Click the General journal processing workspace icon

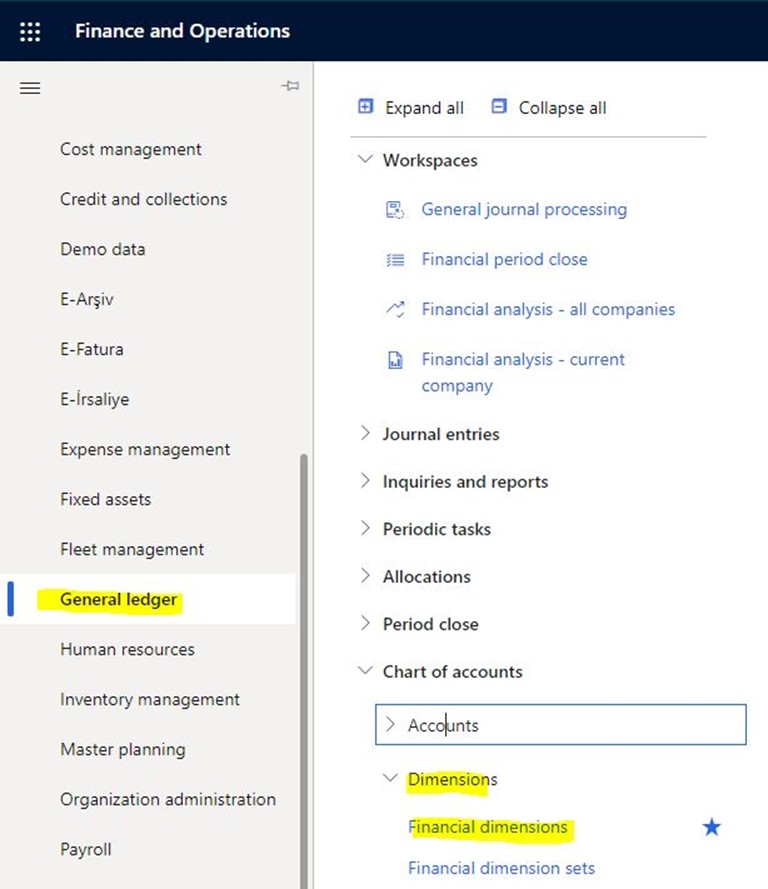click(x=395, y=209)
